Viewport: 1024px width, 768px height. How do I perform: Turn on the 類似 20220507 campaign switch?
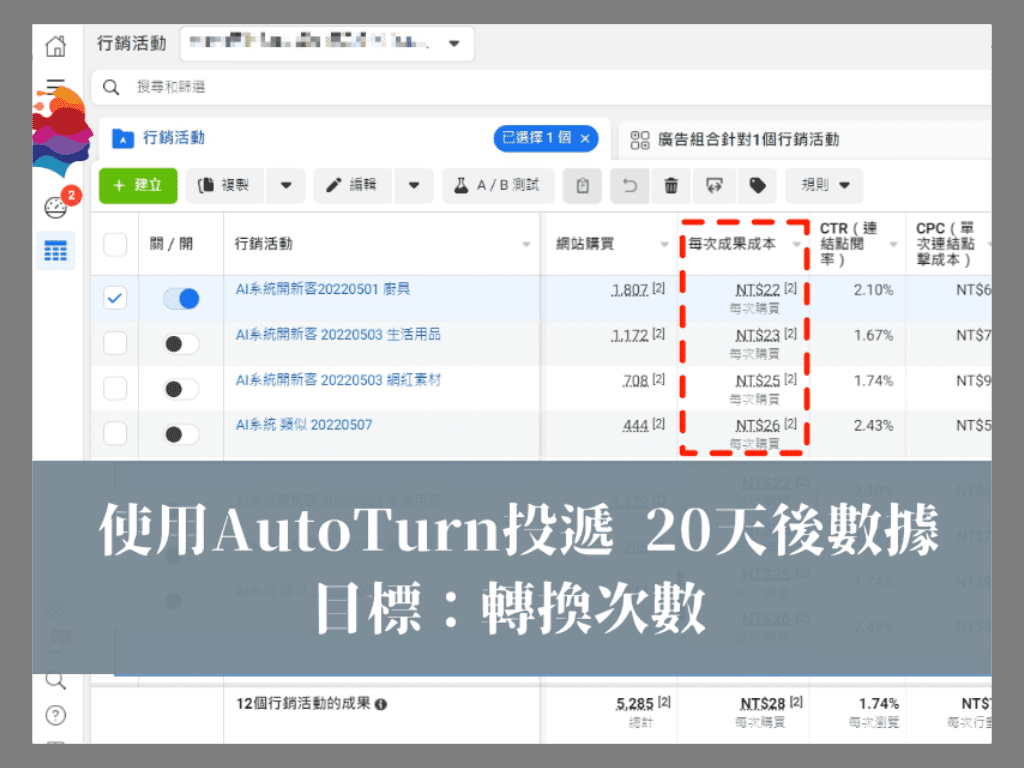[181, 434]
